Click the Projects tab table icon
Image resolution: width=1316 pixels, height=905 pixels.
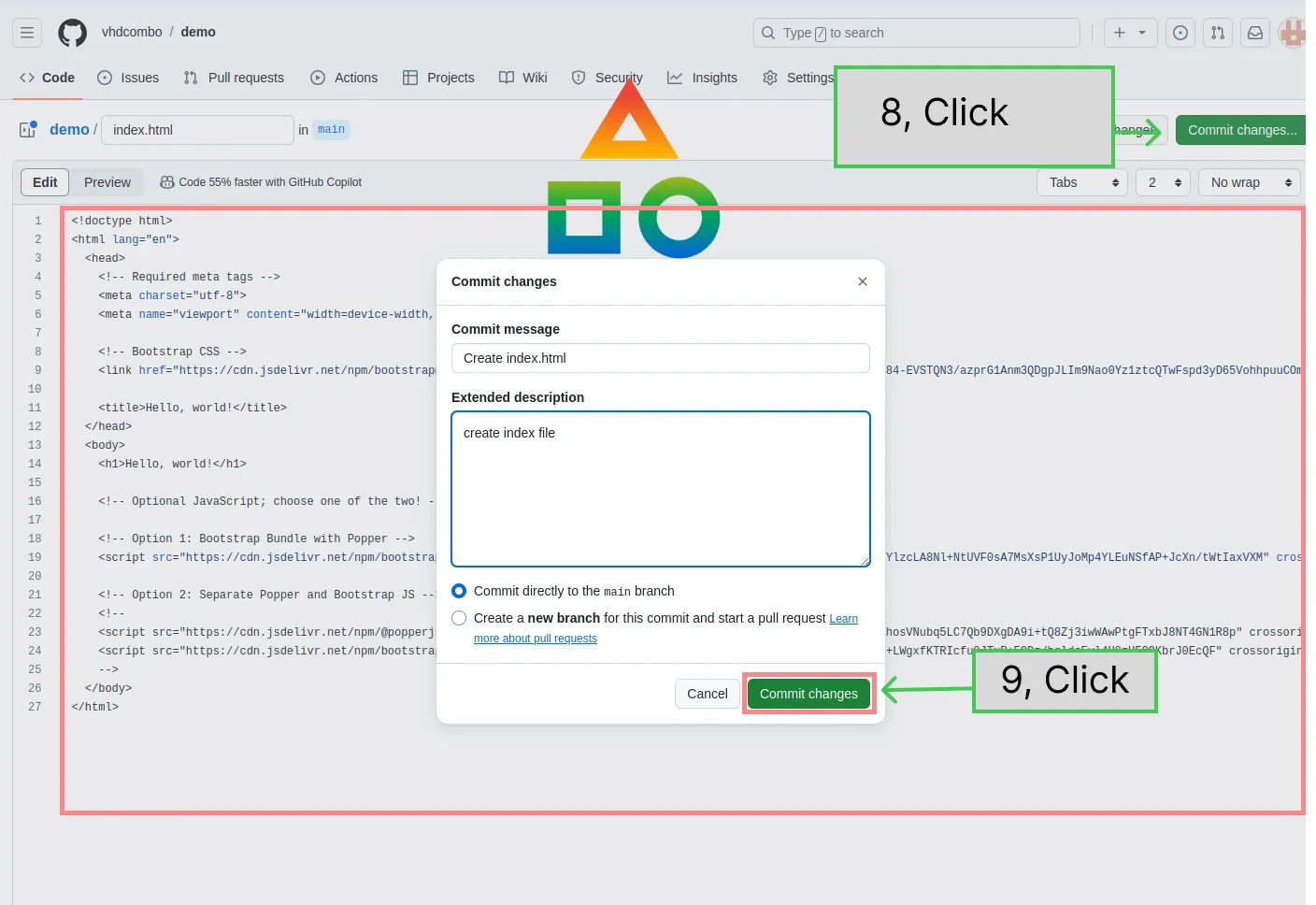(x=410, y=78)
